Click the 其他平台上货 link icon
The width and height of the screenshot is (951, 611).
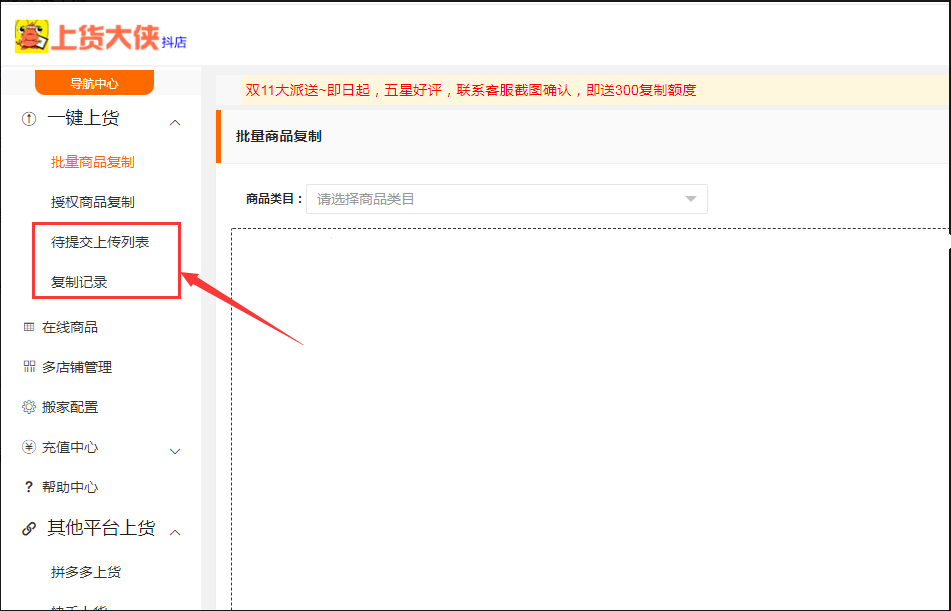click(x=29, y=529)
